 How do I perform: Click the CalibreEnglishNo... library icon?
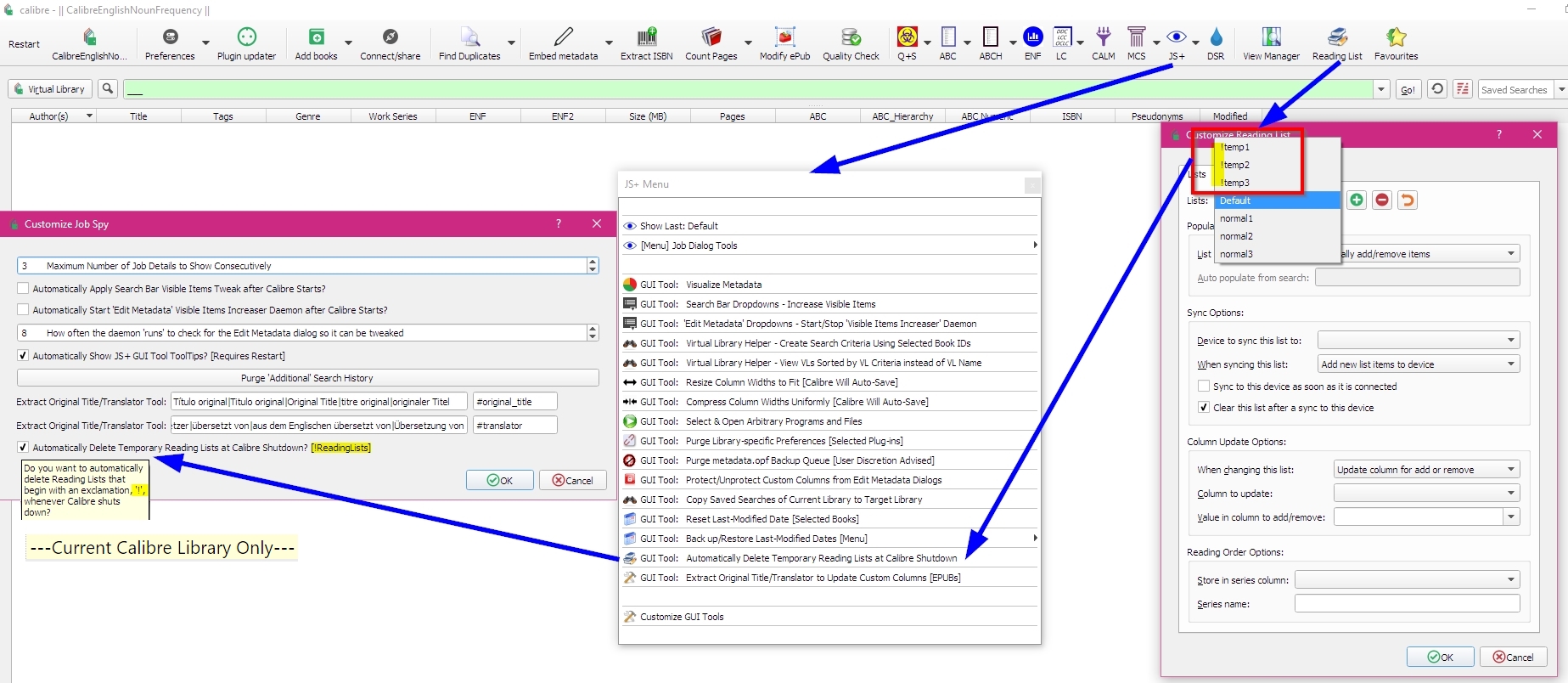(89, 43)
